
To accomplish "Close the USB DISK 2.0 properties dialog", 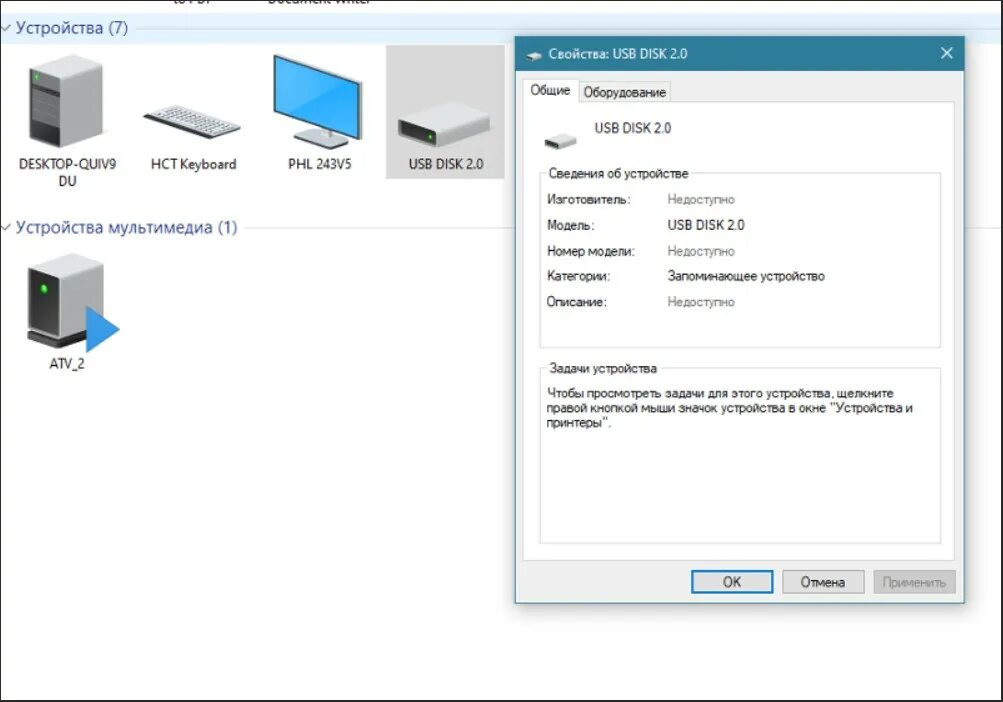I will [x=947, y=53].
